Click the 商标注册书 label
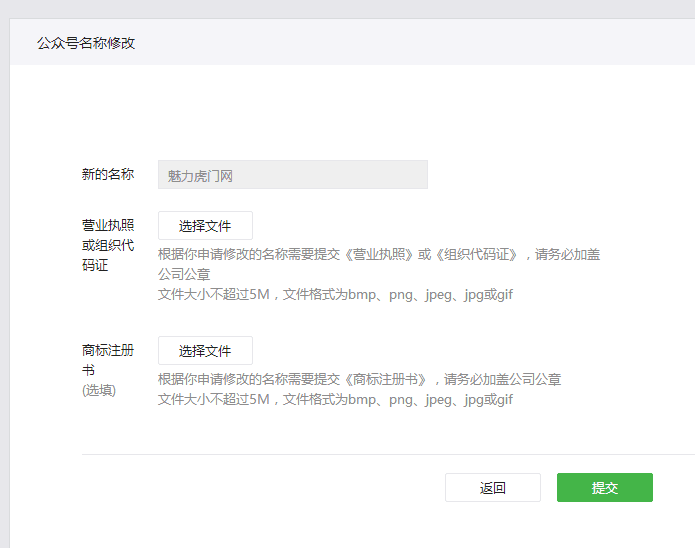Viewport: 695px width, 548px height. pos(108,360)
